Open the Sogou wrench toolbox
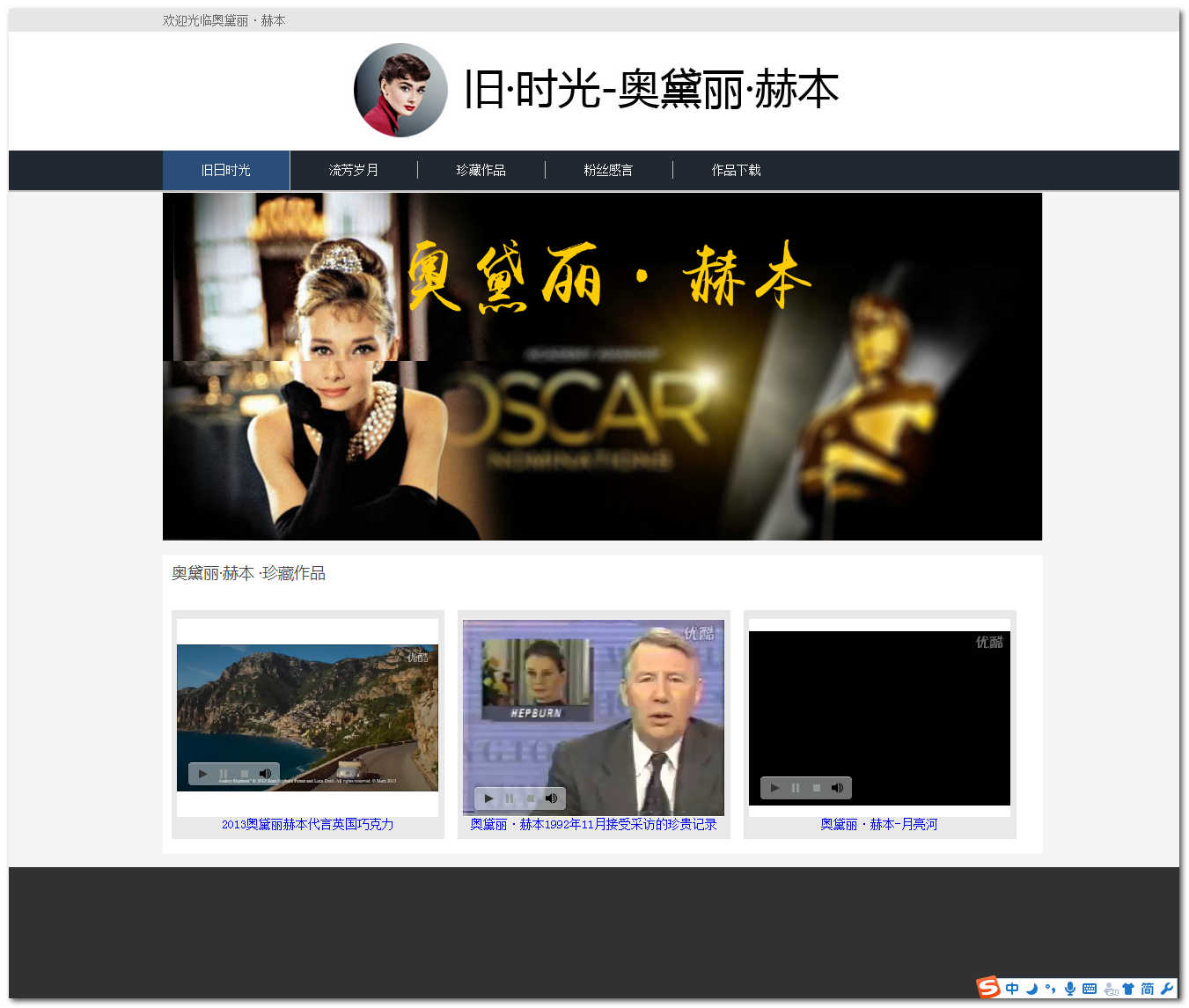This screenshot has height=1008, width=1189. (1167, 989)
